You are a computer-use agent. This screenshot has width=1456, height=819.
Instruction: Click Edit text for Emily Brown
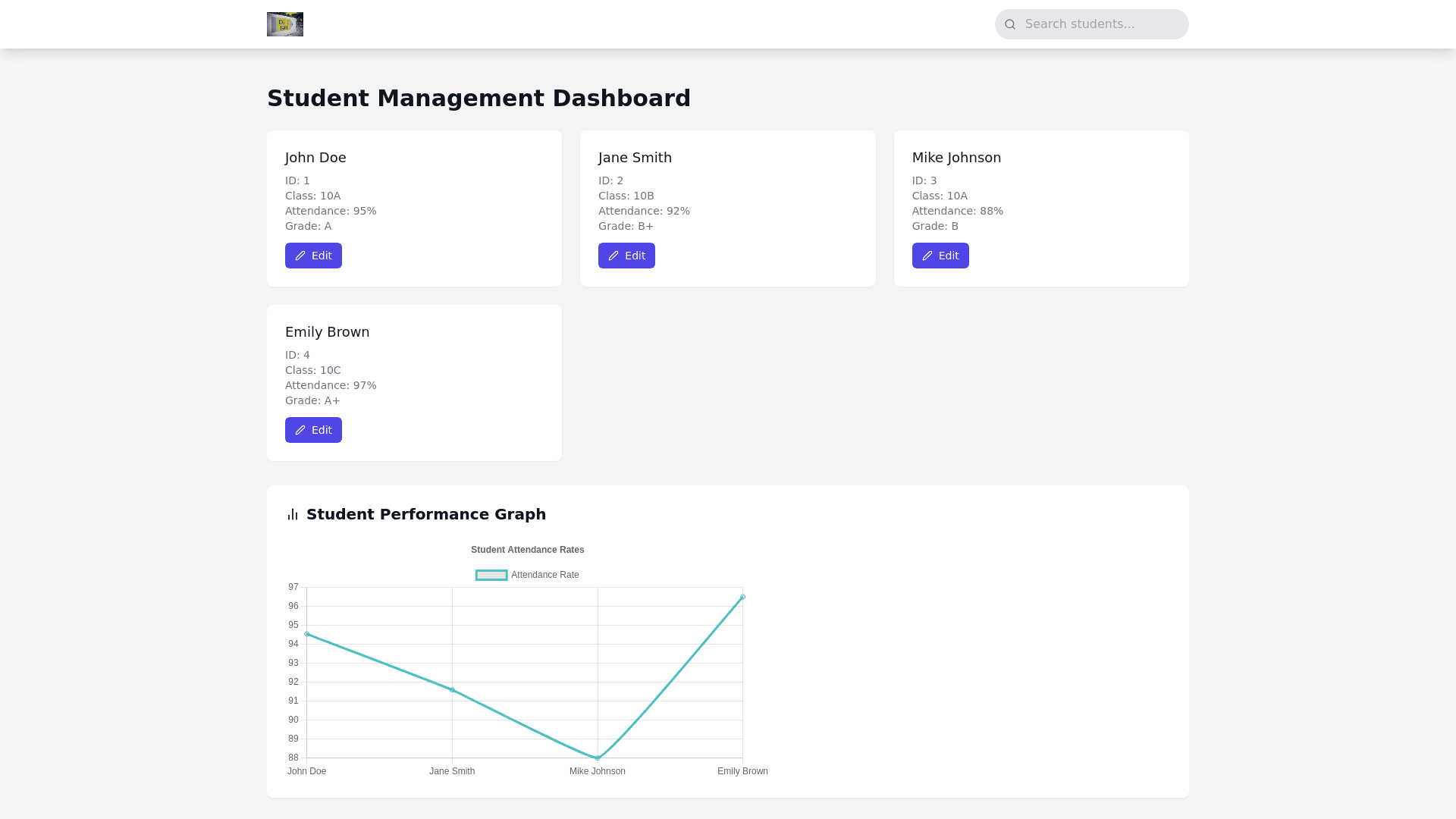322,431
